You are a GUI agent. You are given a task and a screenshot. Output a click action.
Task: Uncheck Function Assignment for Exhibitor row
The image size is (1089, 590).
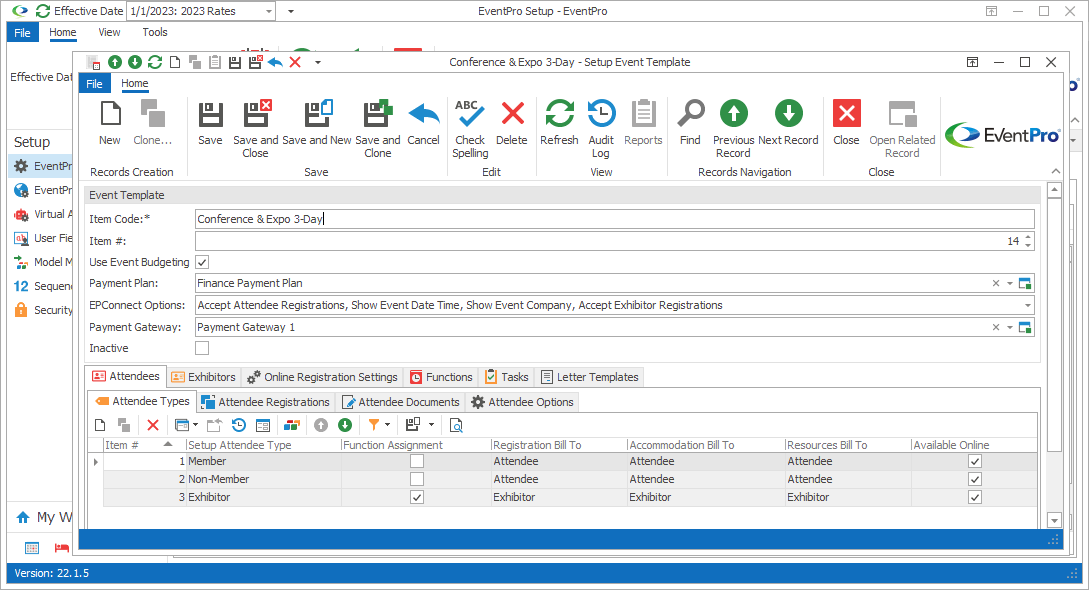417,498
